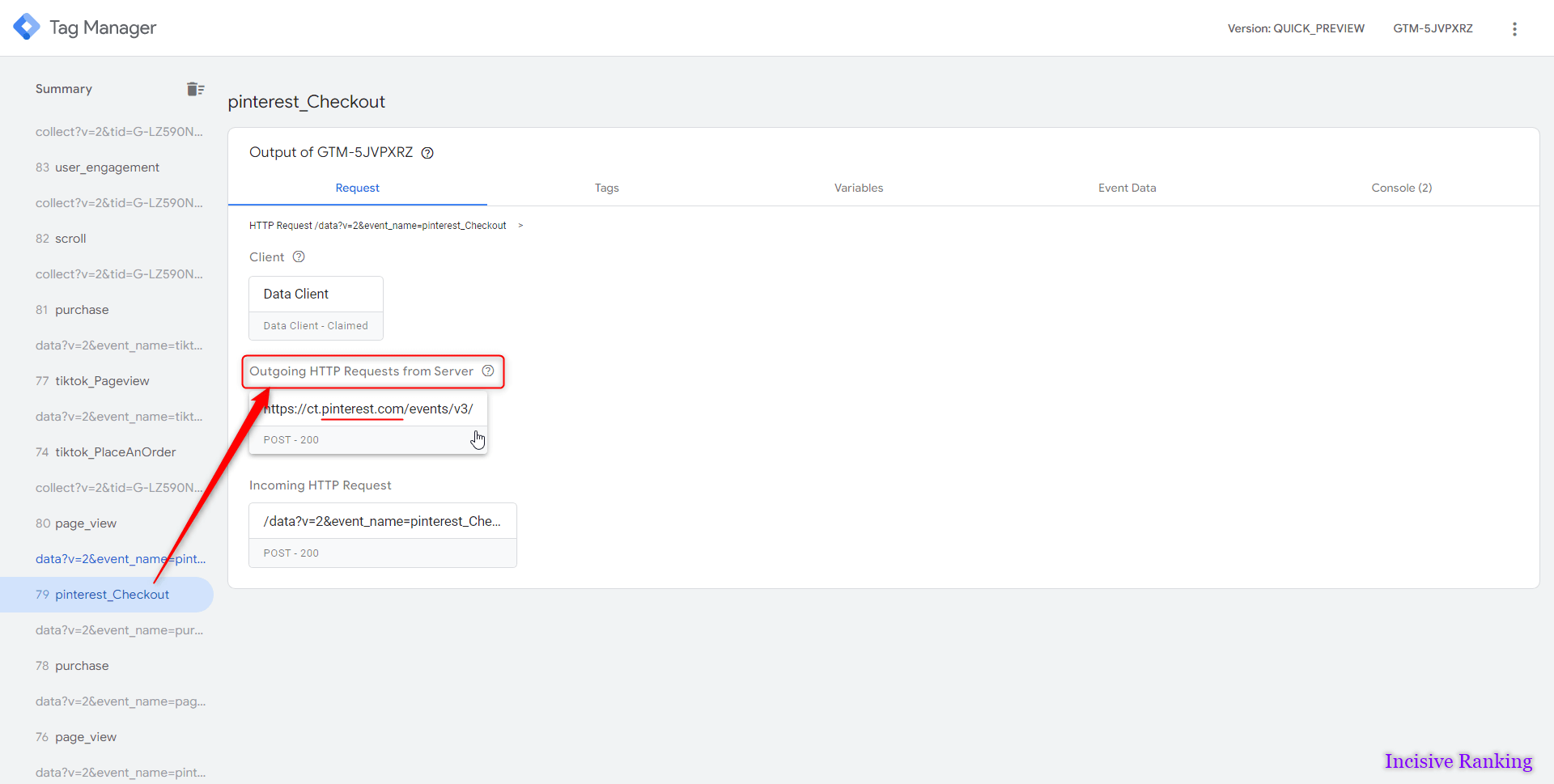Viewport: 1554px width, 784px height.
Task: Click the GTM-5JVPXRZ container ID
Action: tap(1433, 28)
